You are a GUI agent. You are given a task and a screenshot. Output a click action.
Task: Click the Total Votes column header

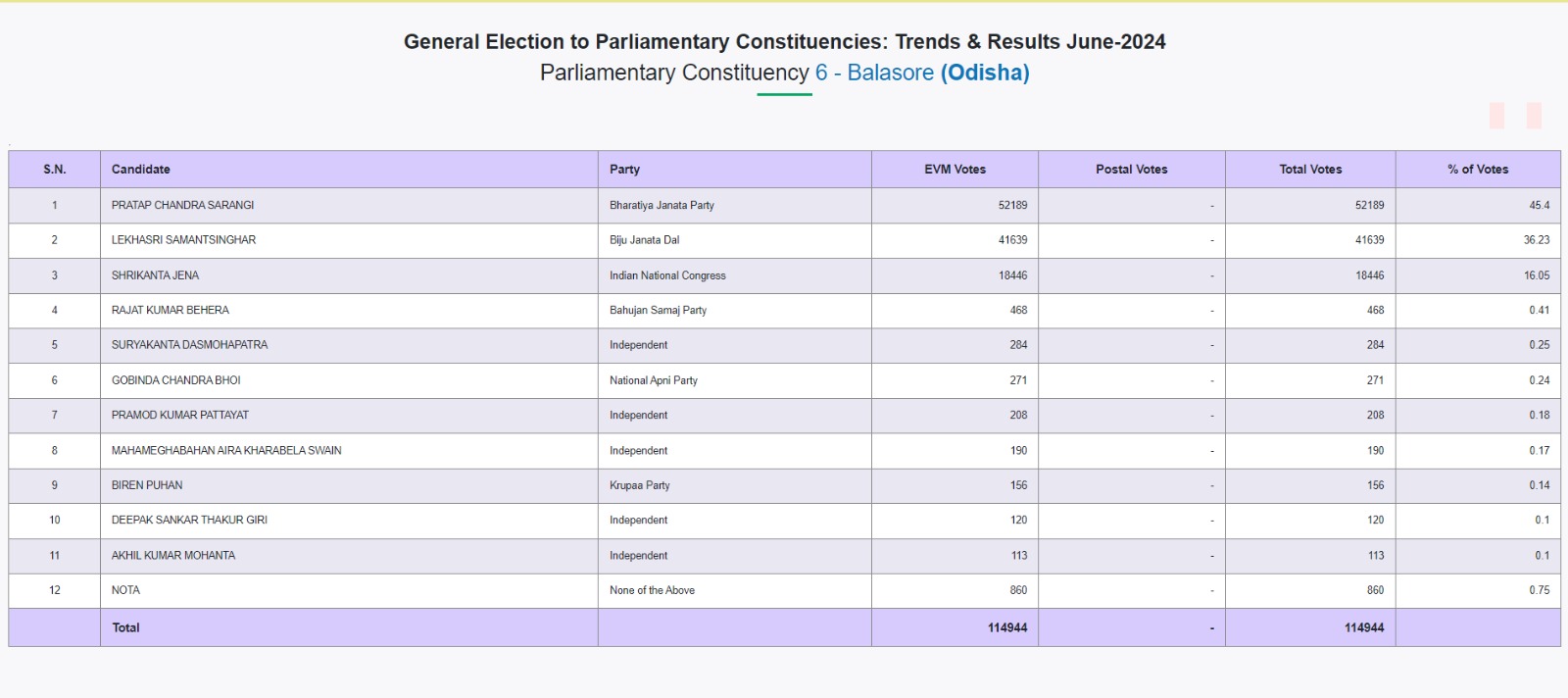coord(1310,170)
